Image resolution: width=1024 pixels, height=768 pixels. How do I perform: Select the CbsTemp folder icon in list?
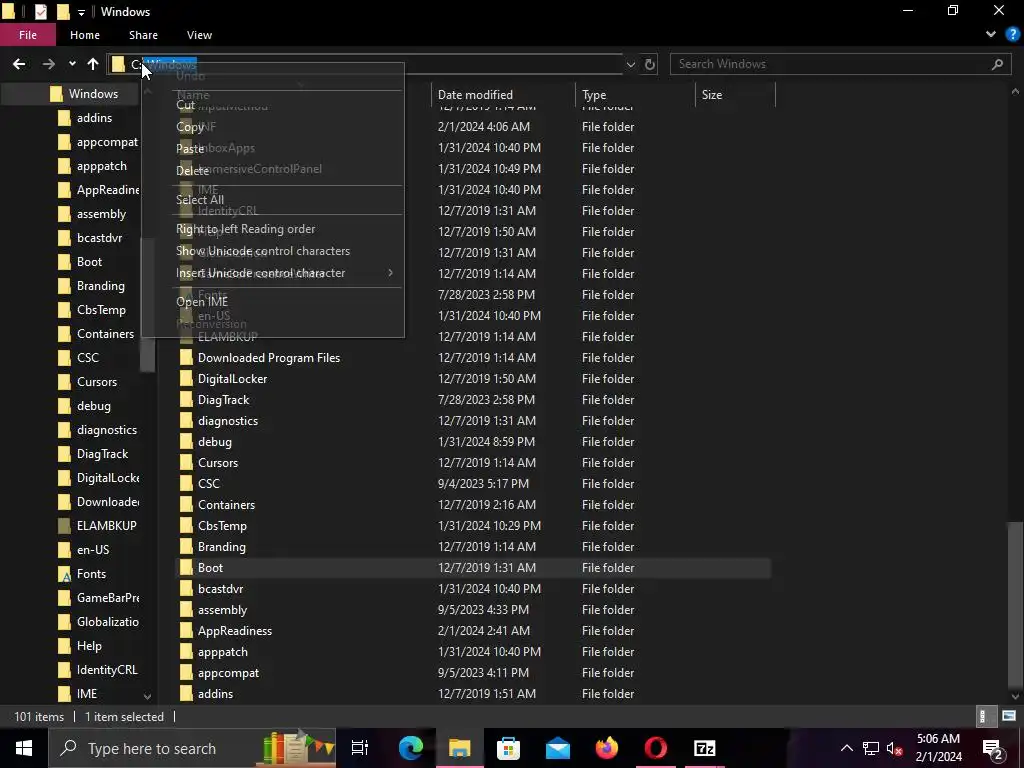pos(186,526)
